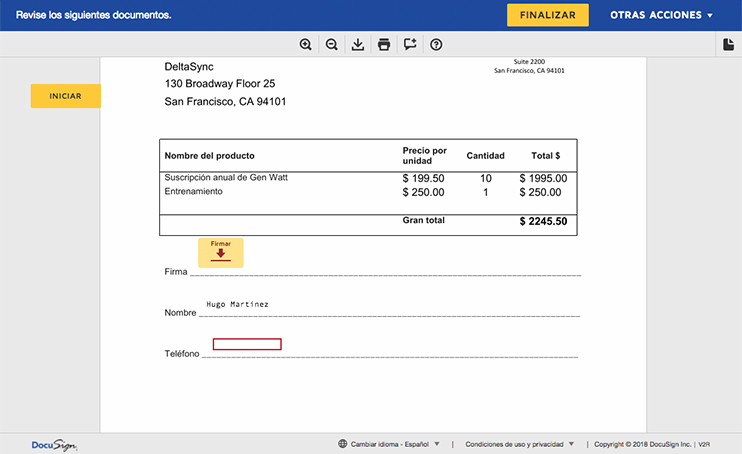The height and width of the screenshot is (454, 742).
Task: Expand Condiciones de uso y privacidad menu
Action: click(520, 444)
